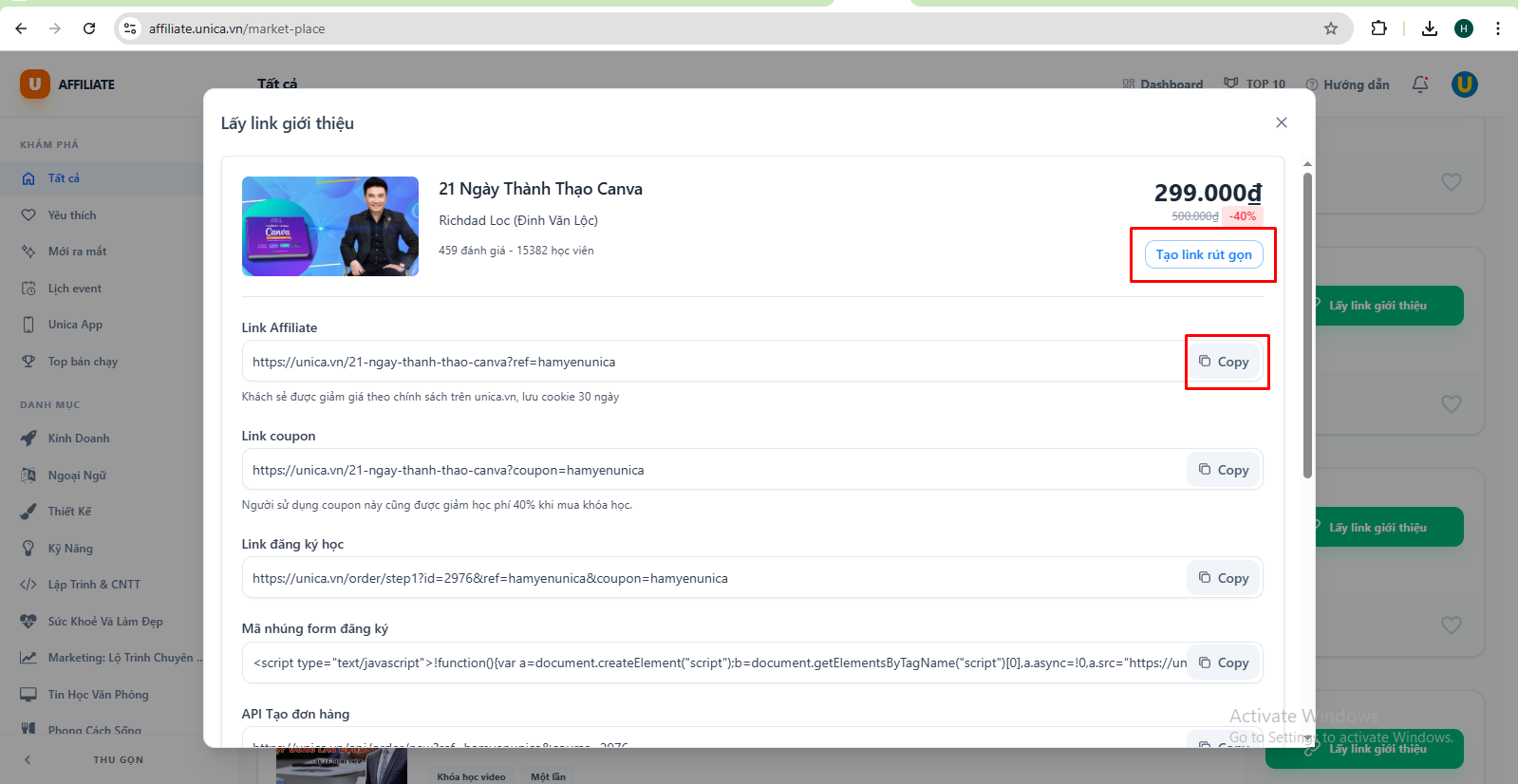Open the browser downloads icon

1429,28
